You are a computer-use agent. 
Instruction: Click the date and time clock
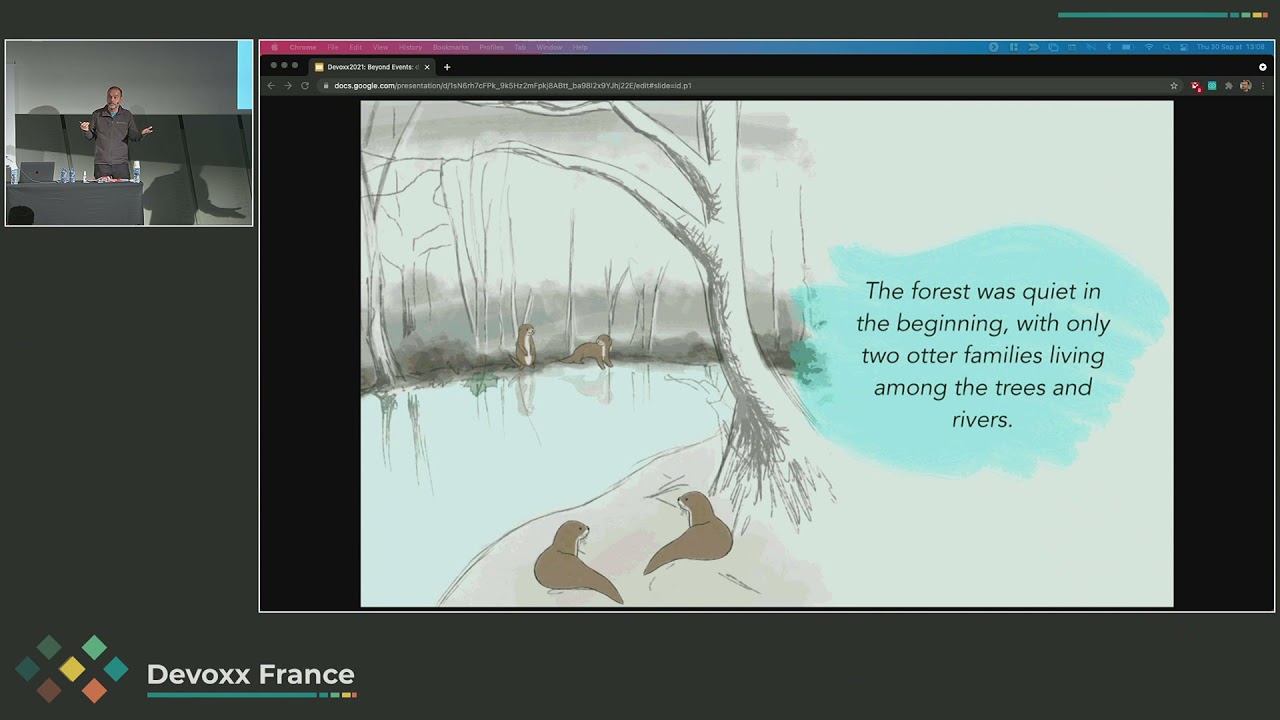point(1231,47)
